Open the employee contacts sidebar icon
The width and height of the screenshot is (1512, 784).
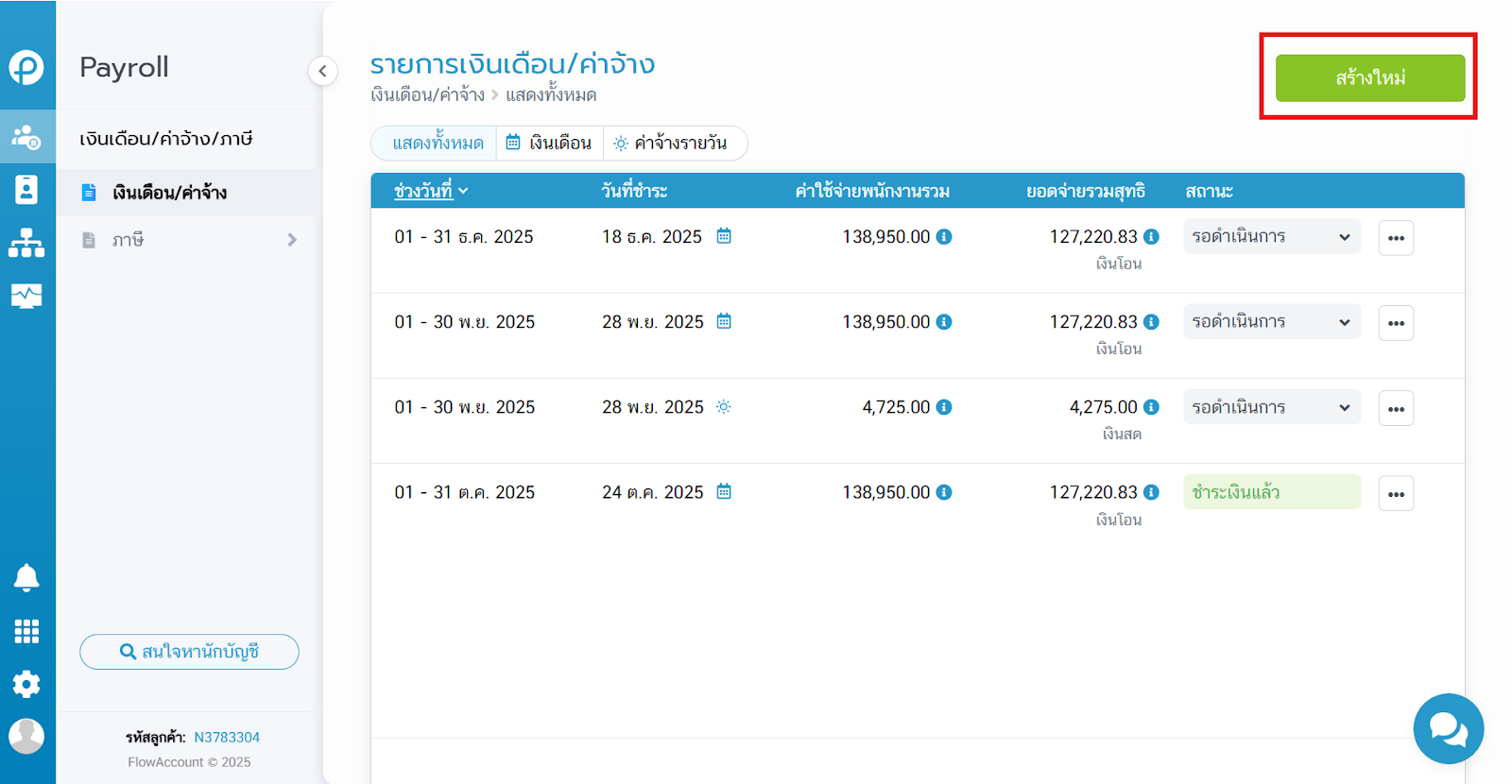pyautogui.click(x=26, y=190)
